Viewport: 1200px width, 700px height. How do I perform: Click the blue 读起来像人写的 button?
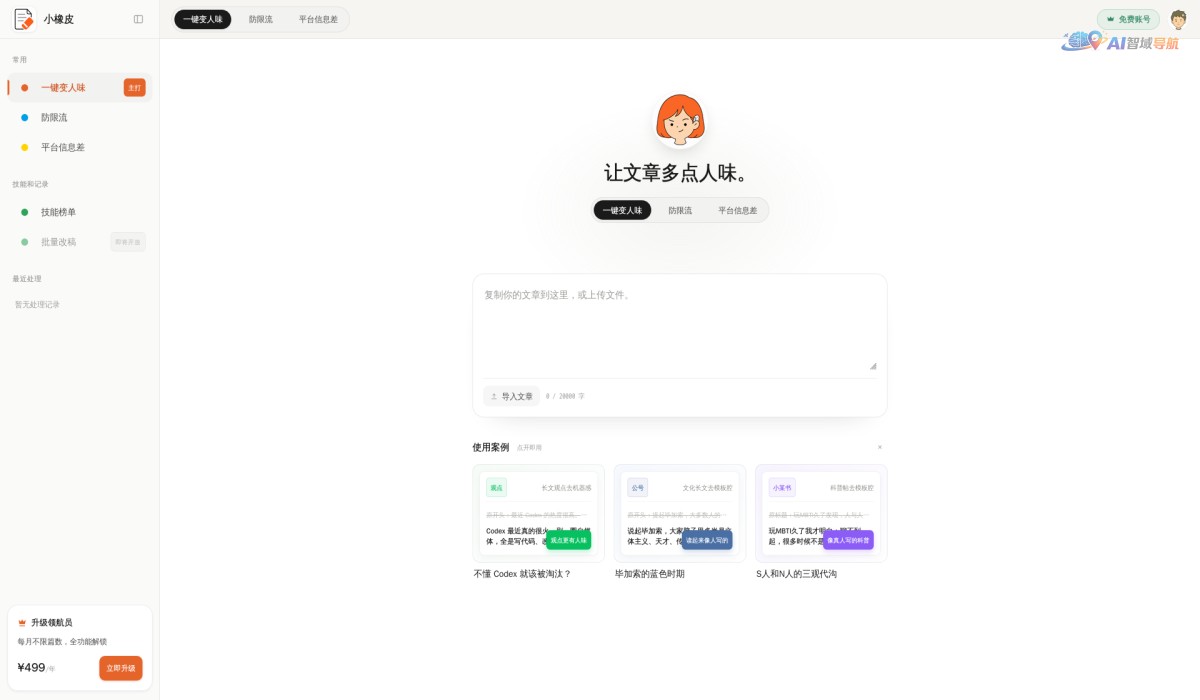tap(707, 540)
